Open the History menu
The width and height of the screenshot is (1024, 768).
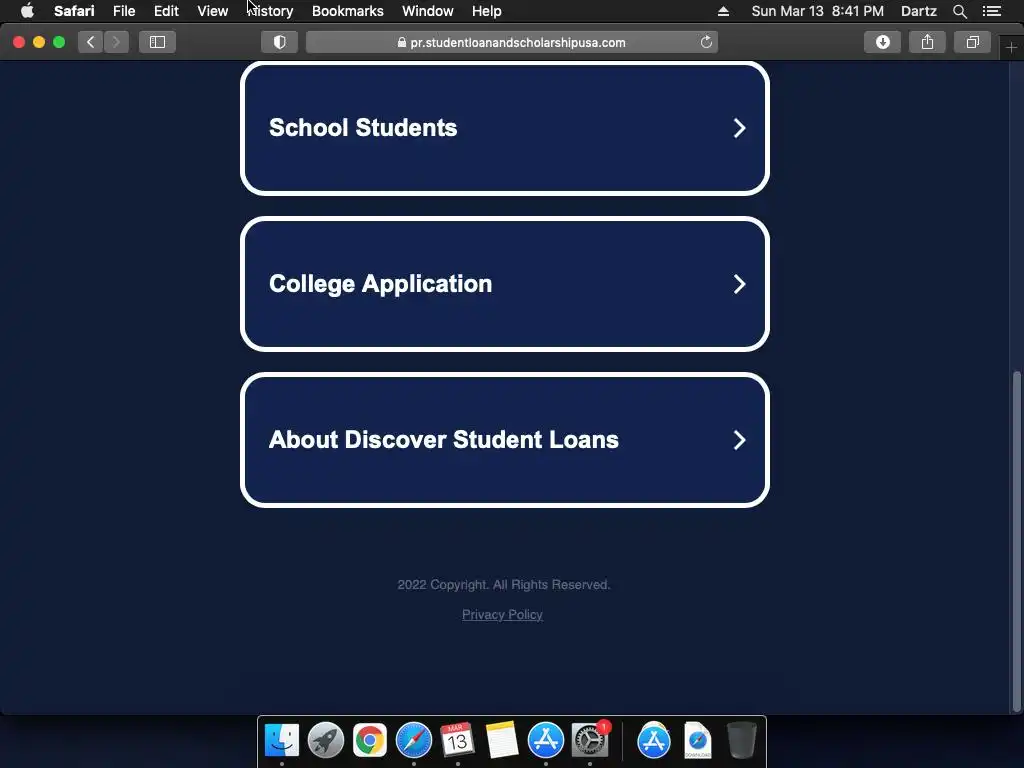(270, 11)
